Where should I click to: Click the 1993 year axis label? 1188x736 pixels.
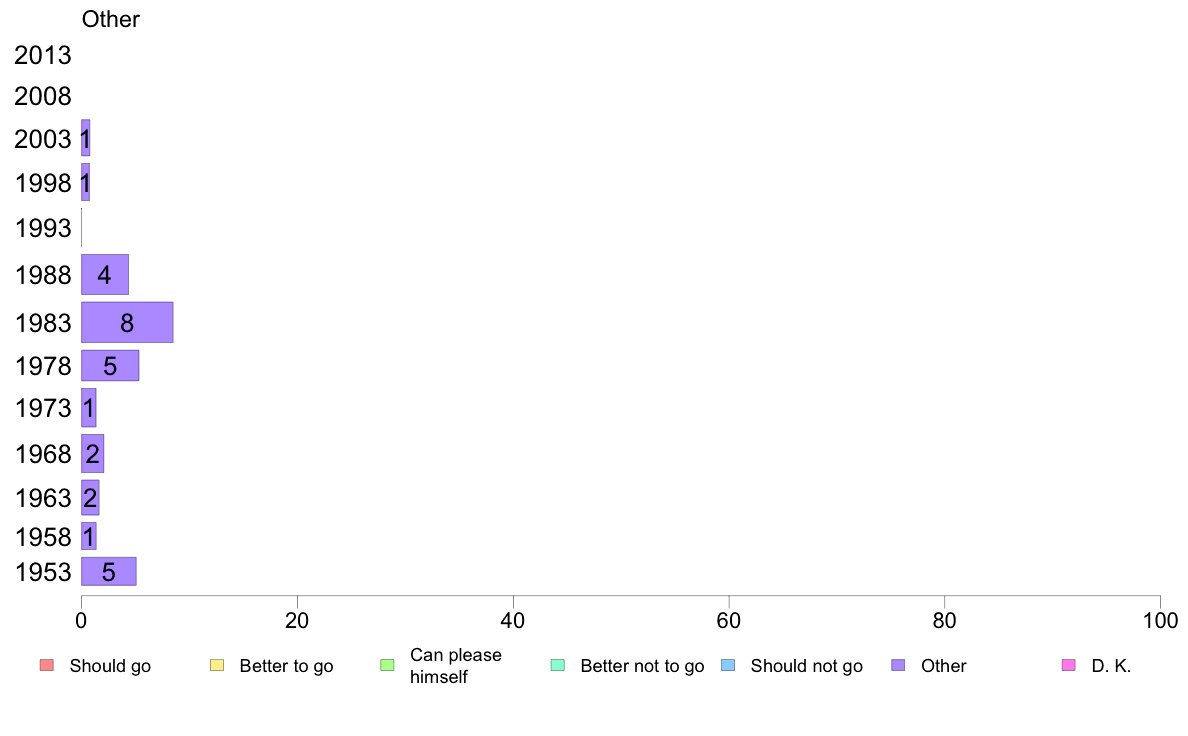(x=43, y=228)
